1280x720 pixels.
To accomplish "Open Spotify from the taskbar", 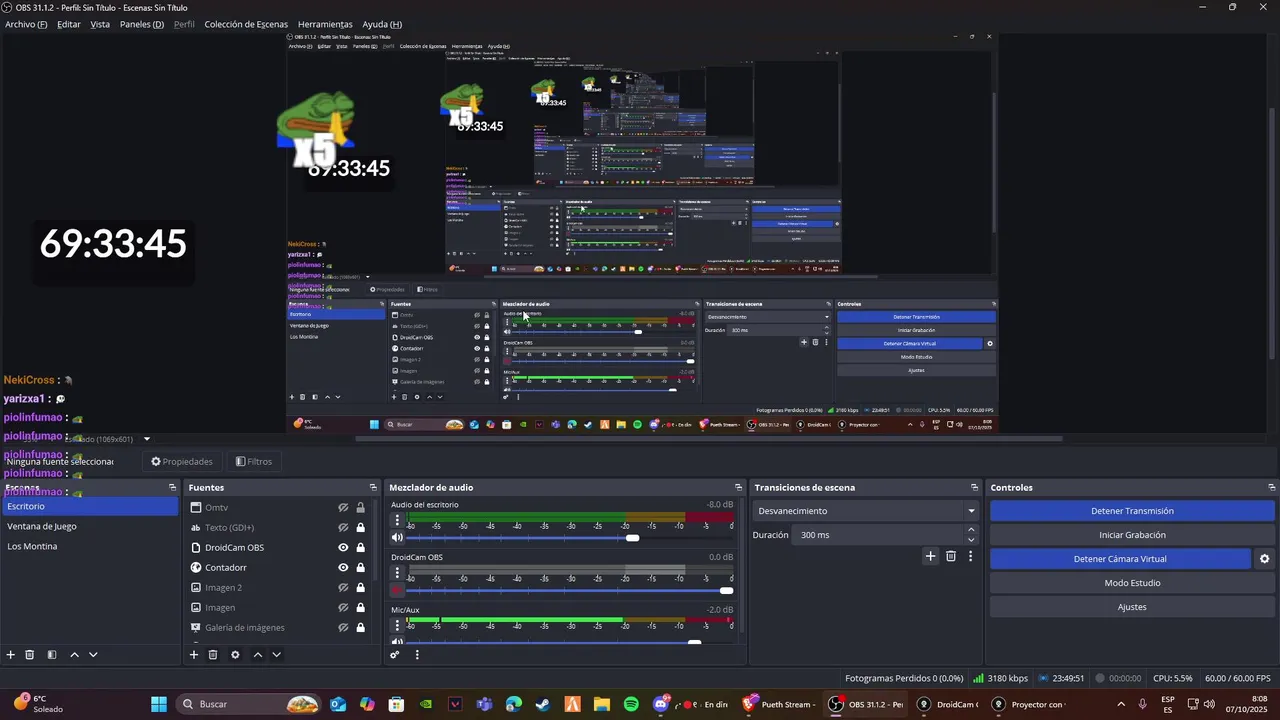I will tap(631, 704).
